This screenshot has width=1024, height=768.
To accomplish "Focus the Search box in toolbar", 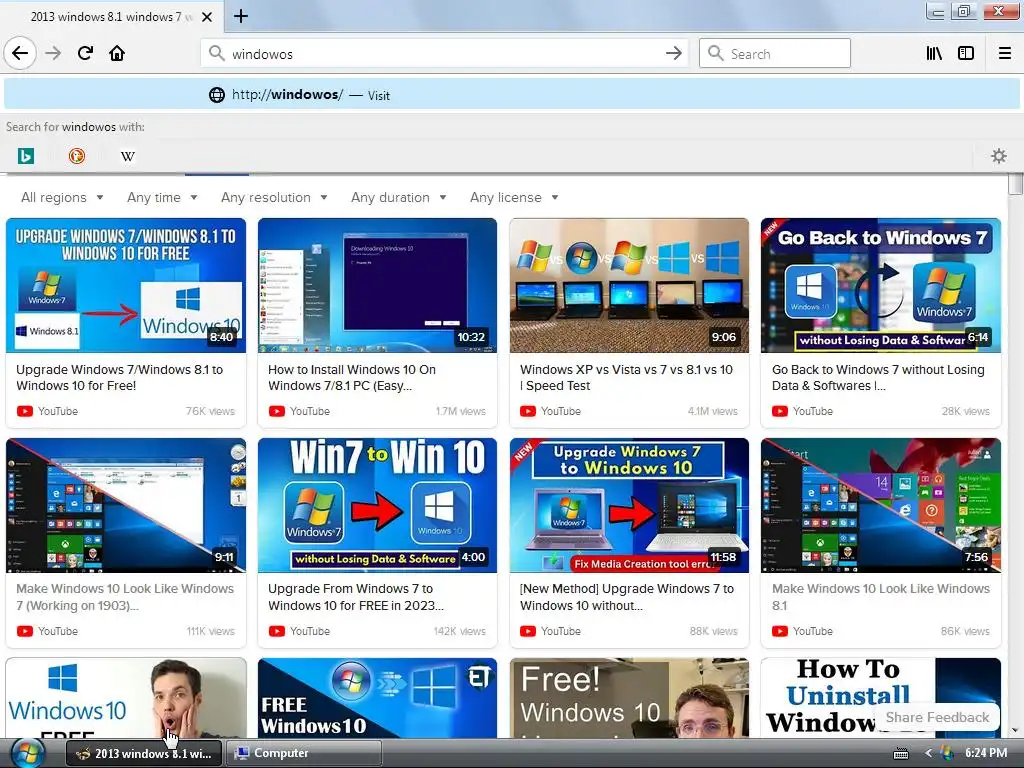I will pos(775,54).
